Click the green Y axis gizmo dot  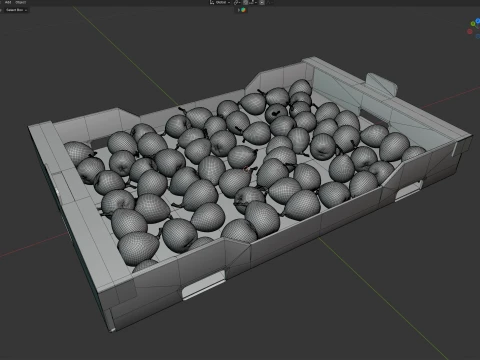click(473, 24)
